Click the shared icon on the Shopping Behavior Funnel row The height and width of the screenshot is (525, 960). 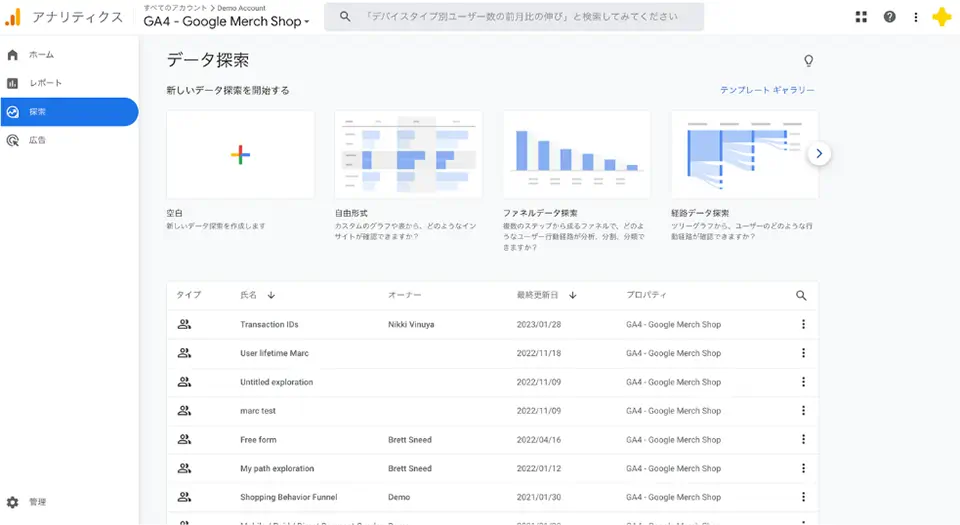[x=184, y=497]
